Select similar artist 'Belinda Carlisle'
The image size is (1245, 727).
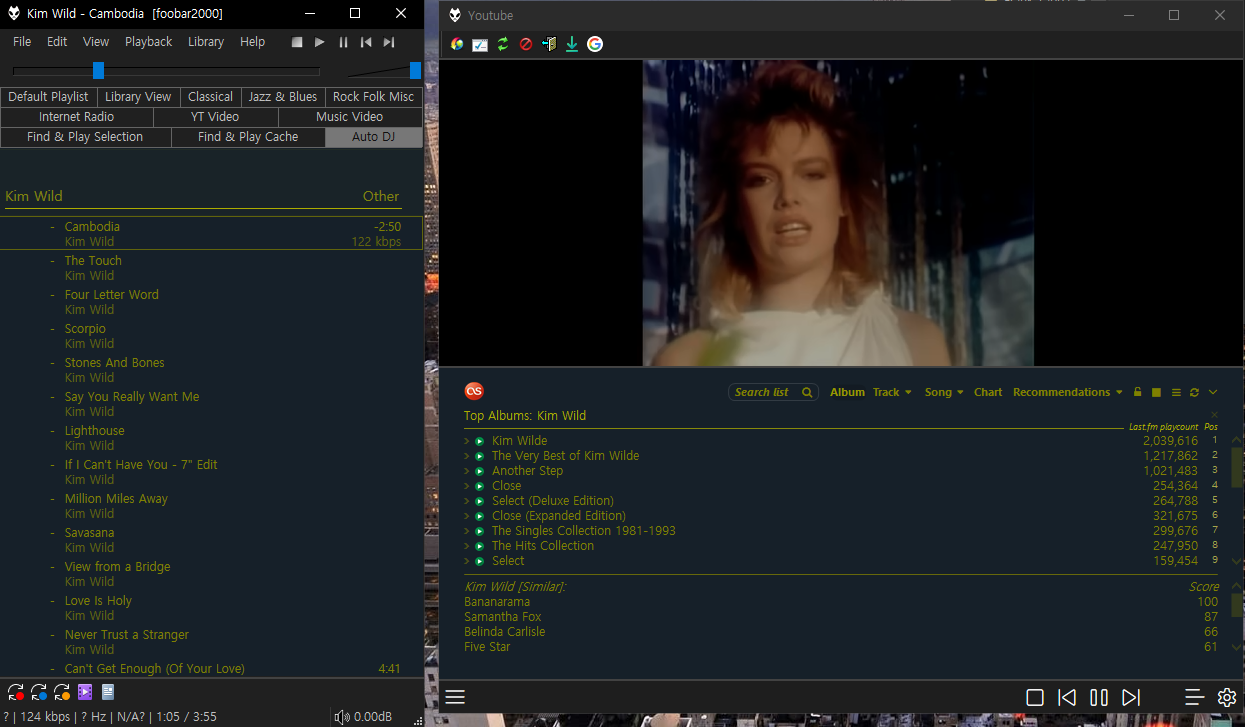click(505, 632)
